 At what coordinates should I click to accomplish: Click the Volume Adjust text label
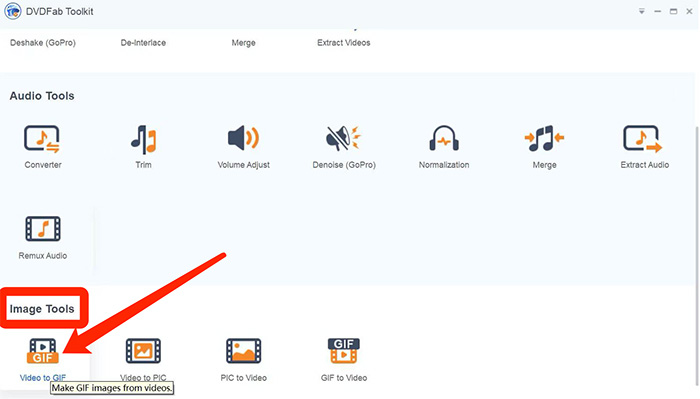(x=243, y=165)
